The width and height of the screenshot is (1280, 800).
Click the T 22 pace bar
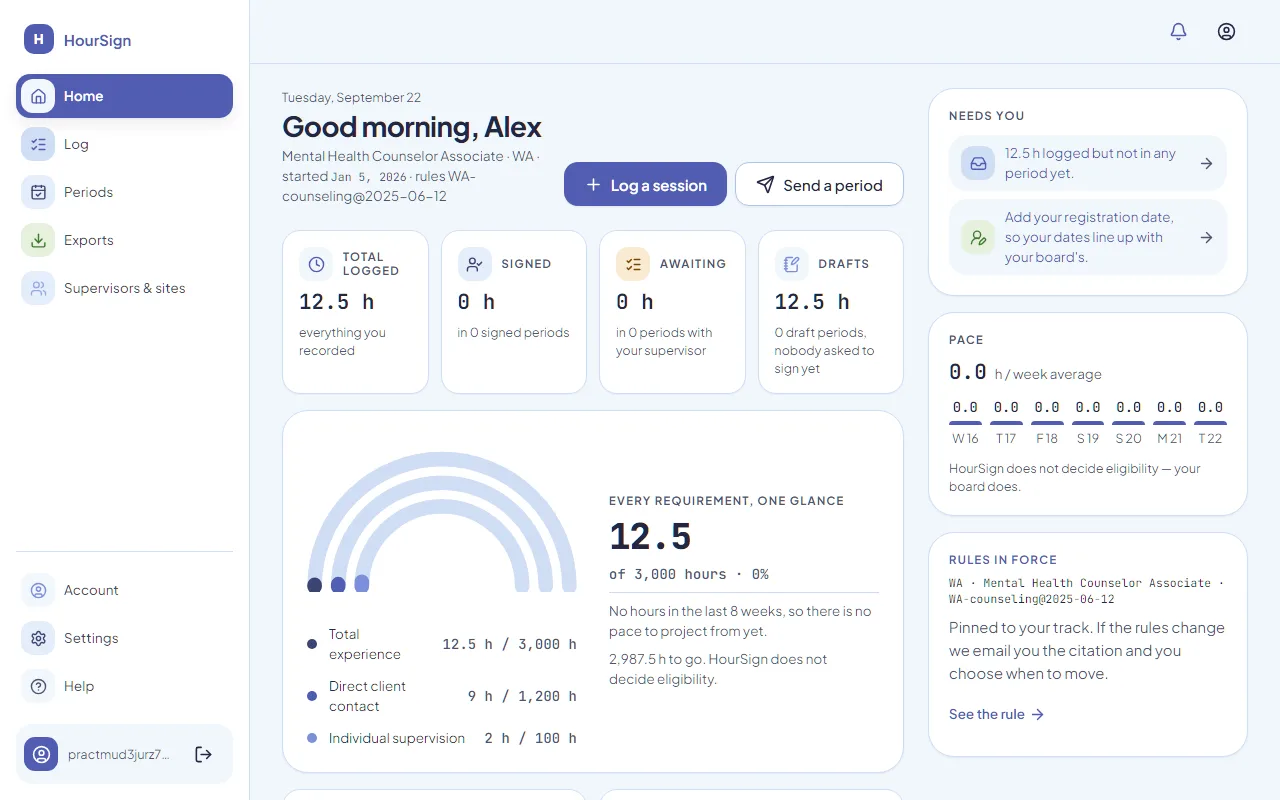(1210, 423)
